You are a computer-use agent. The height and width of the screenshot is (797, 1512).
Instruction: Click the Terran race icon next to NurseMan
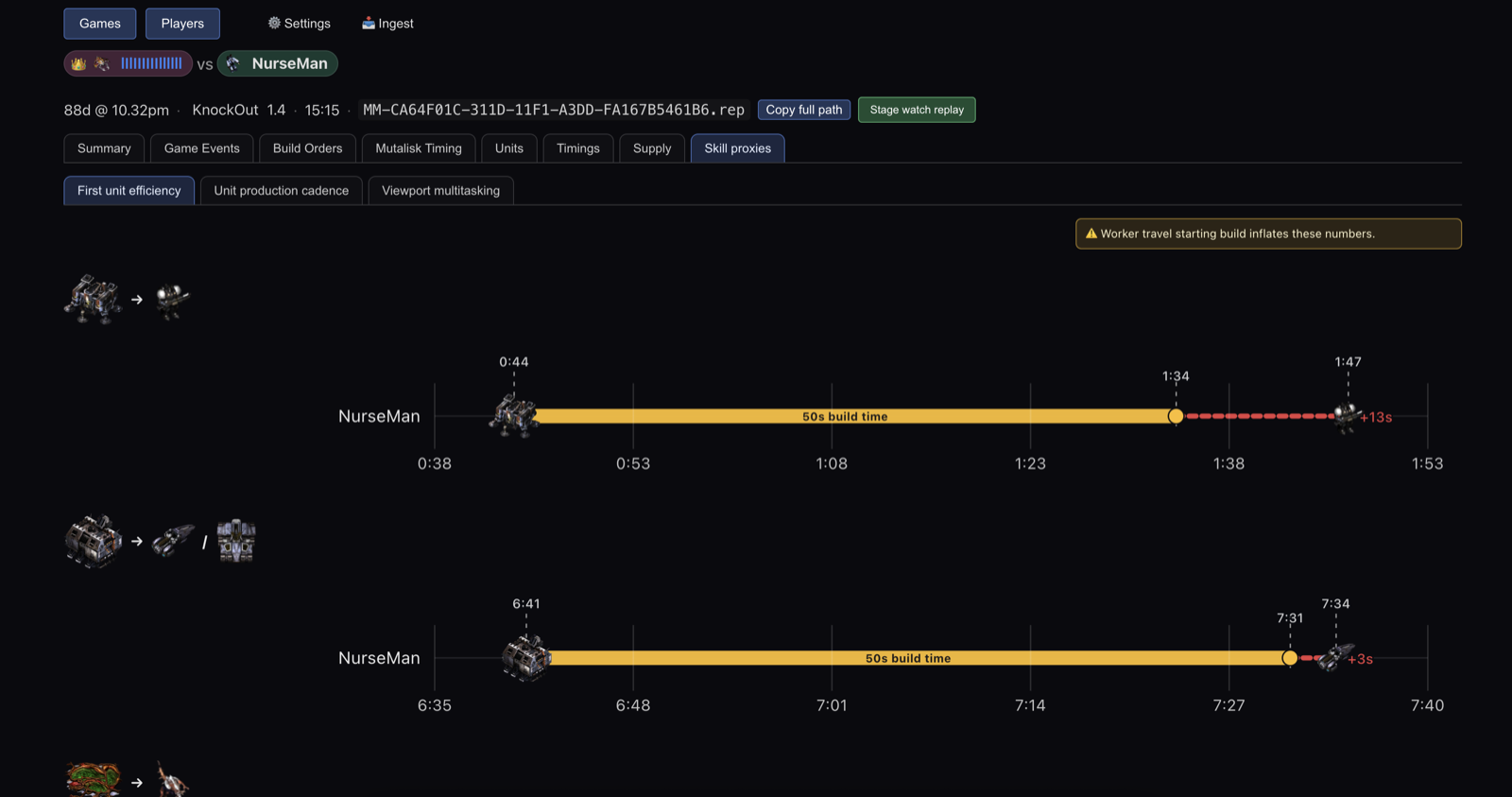tap(233, 63)
